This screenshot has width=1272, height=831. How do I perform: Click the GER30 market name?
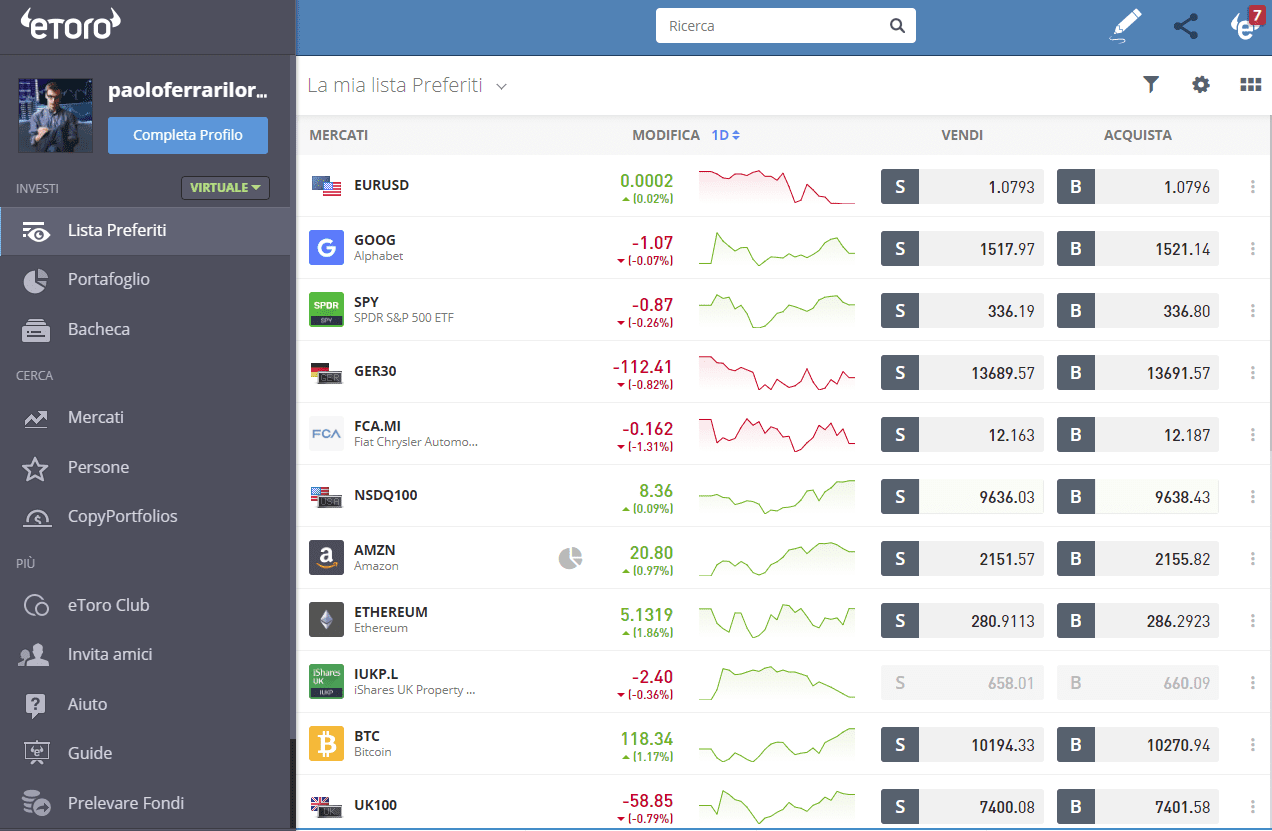tap(375, 371)
